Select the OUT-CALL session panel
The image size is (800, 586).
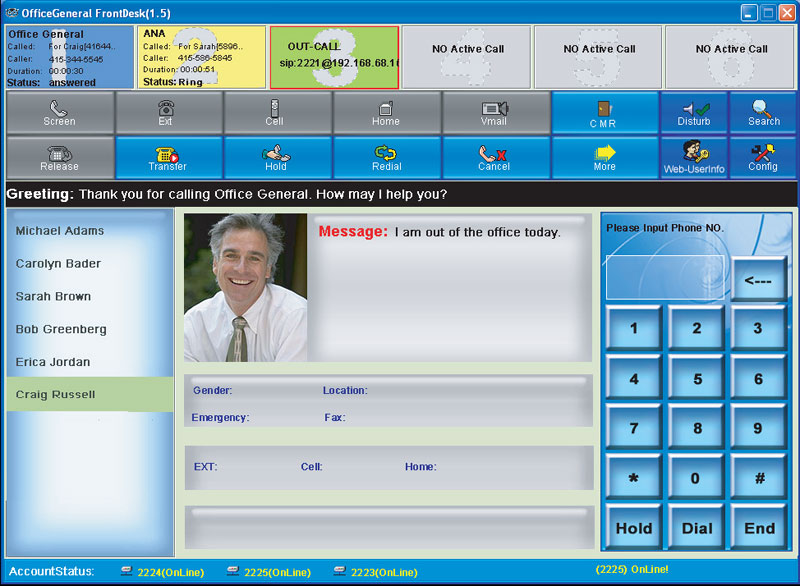333,56
